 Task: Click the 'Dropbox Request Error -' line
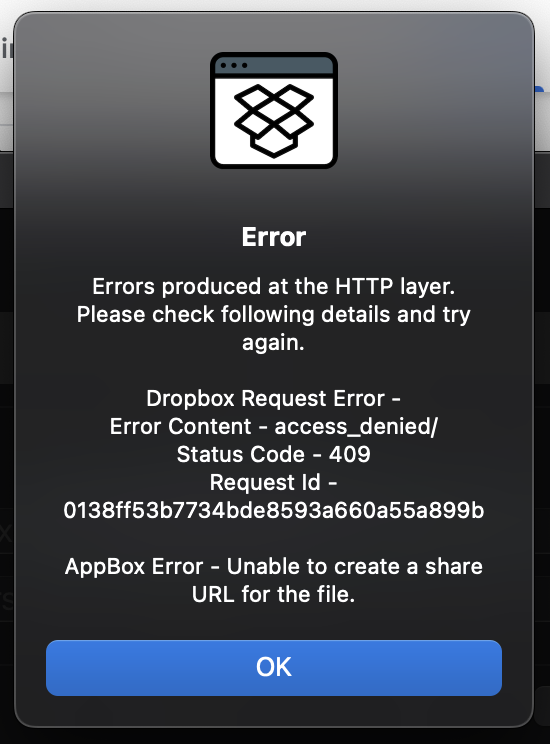[274, 399]
